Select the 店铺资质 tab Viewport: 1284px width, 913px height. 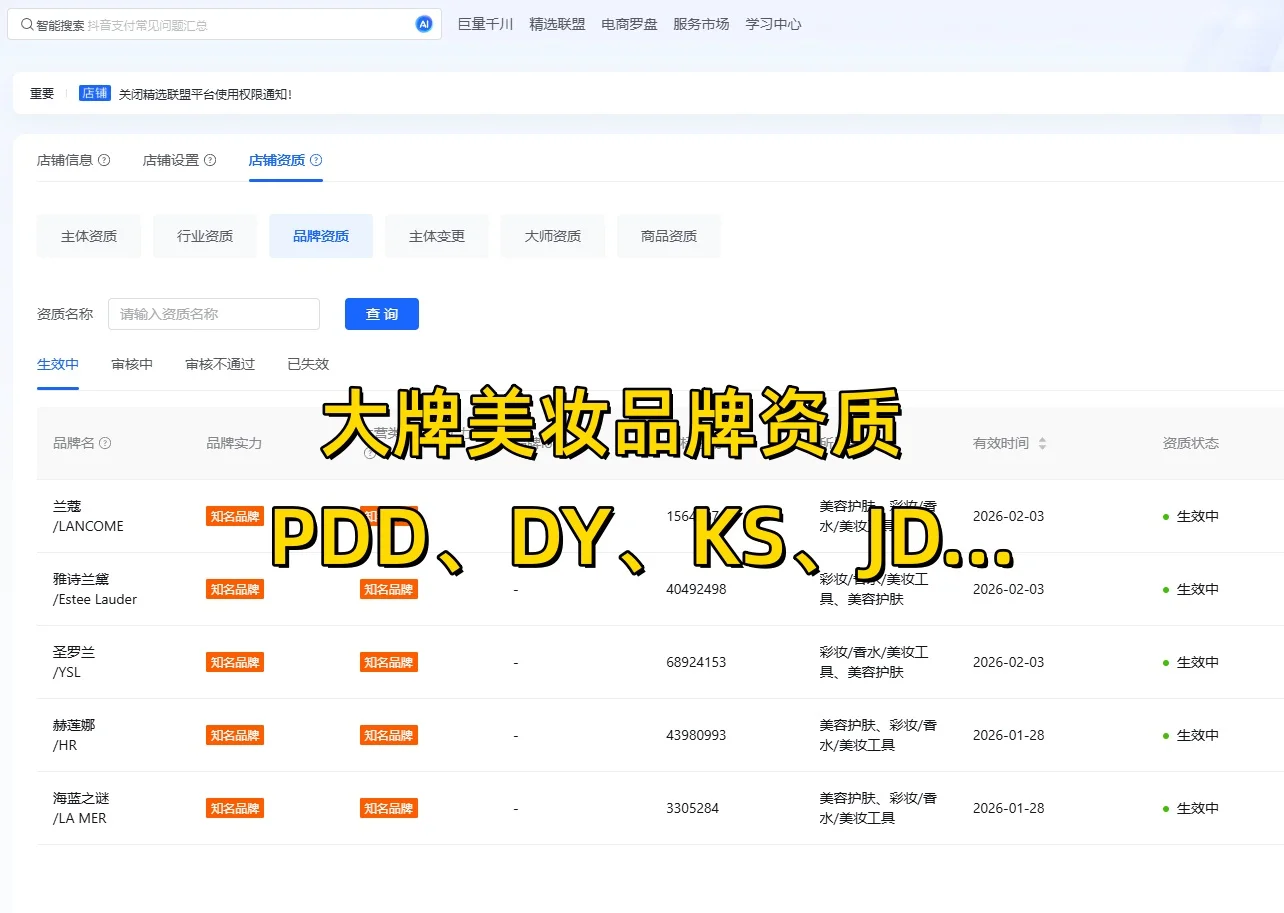point(277,160)
